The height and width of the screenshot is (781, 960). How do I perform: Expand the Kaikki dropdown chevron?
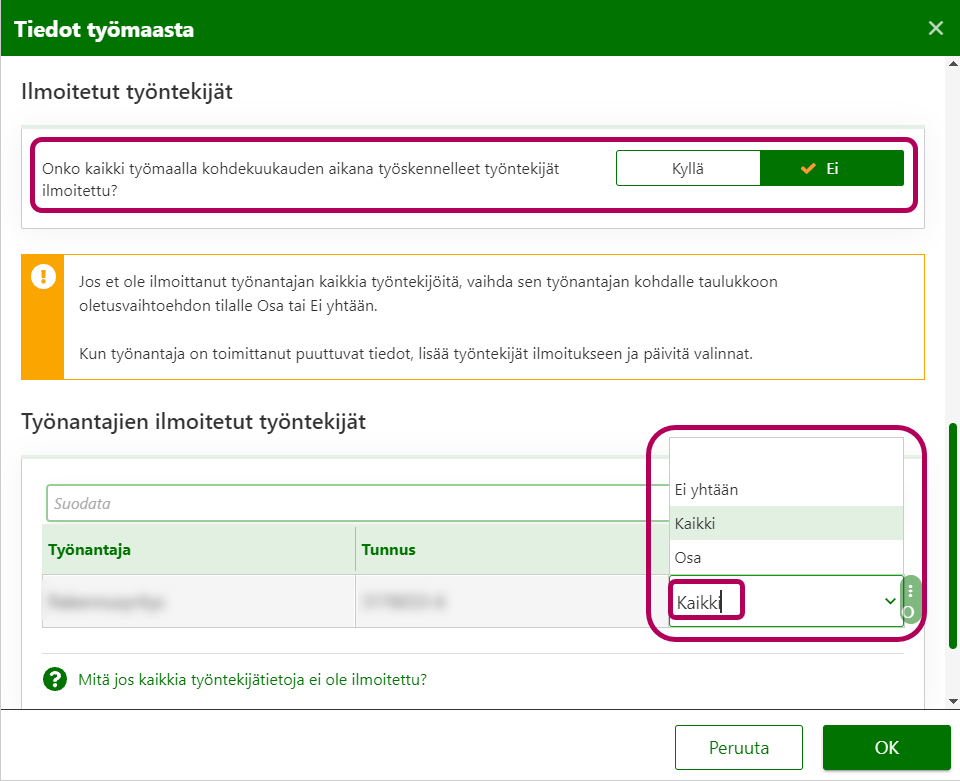point(890,601)
